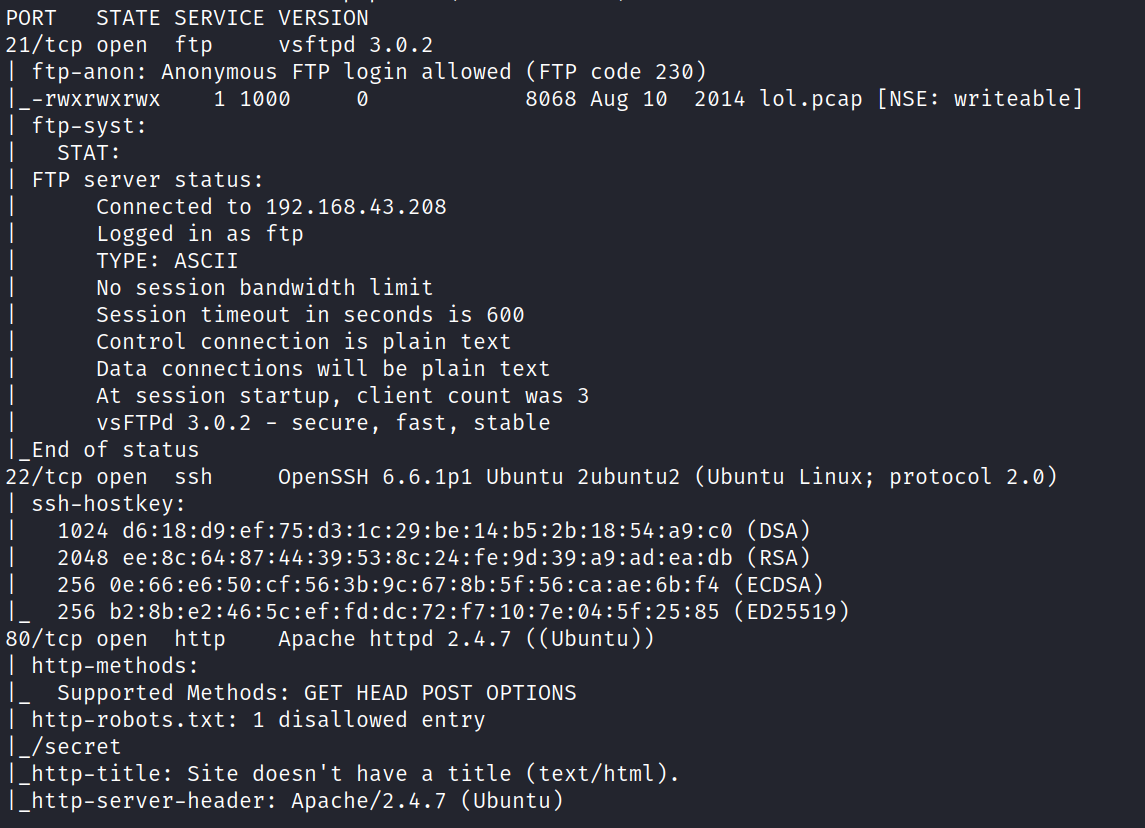1145x828 pixels.
Task: Click the http-server-header line
Action: (x=296, y=801)
